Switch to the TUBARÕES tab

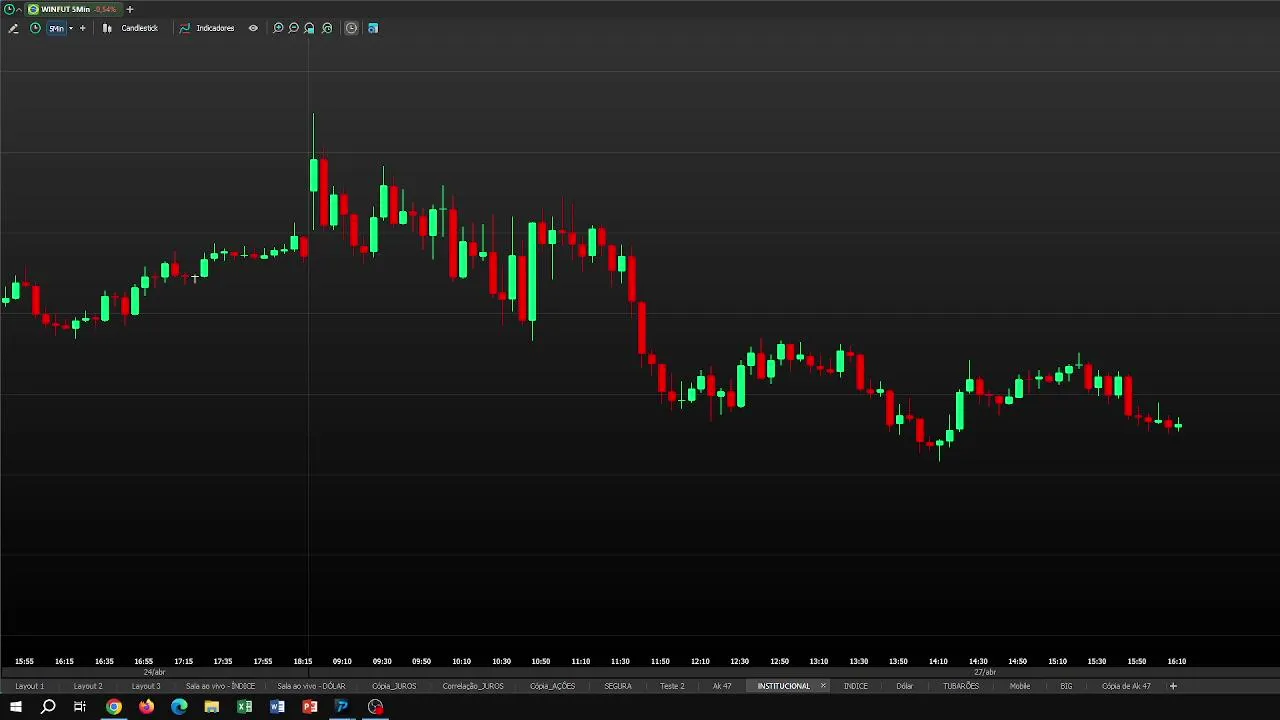coord(961,686)
